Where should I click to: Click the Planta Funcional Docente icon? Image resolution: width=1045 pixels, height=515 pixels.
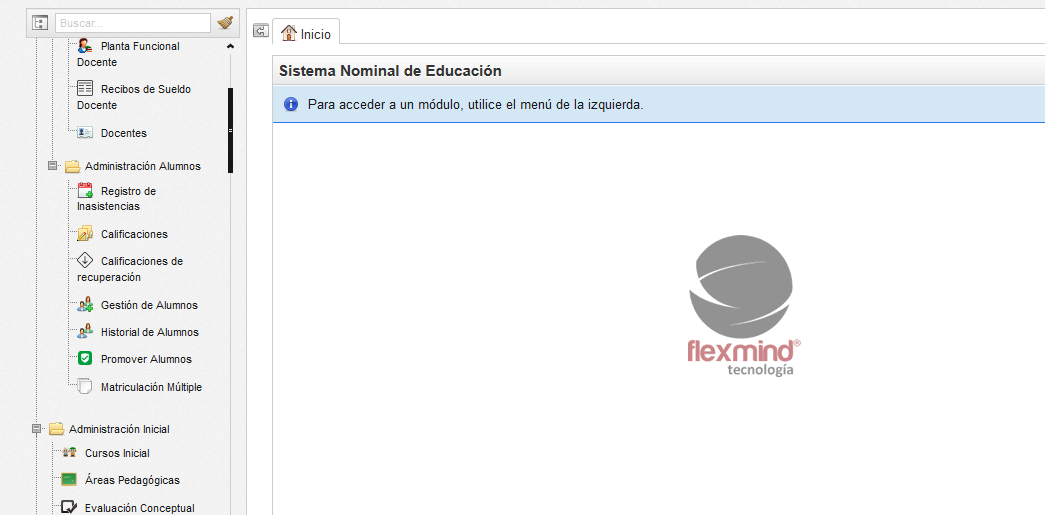85,46
